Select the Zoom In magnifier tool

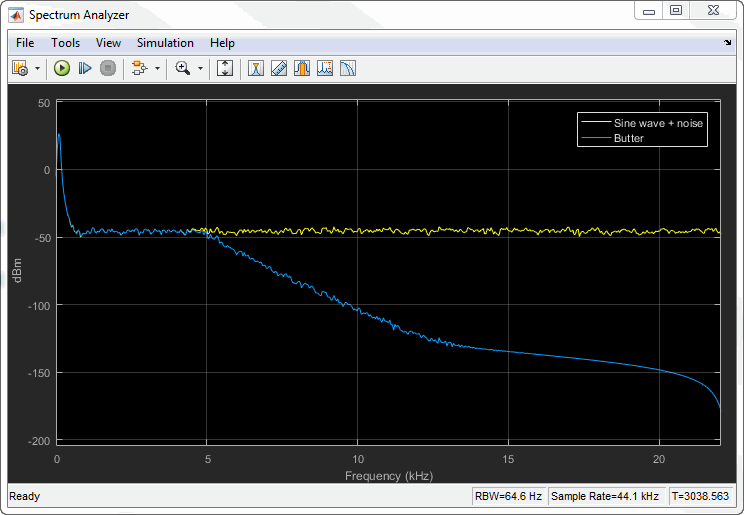[x=183, y=68]
